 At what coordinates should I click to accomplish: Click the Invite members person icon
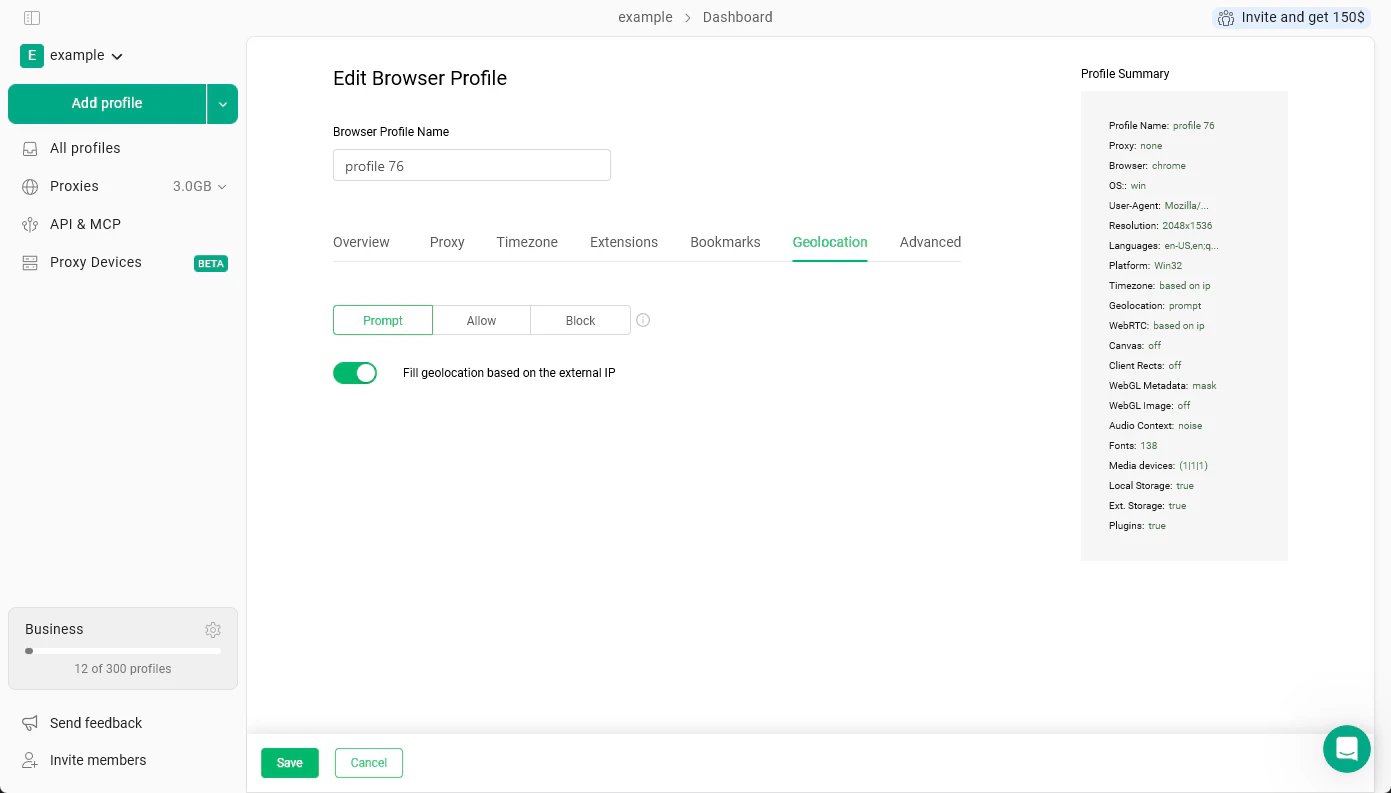click(x=31, y=760)
